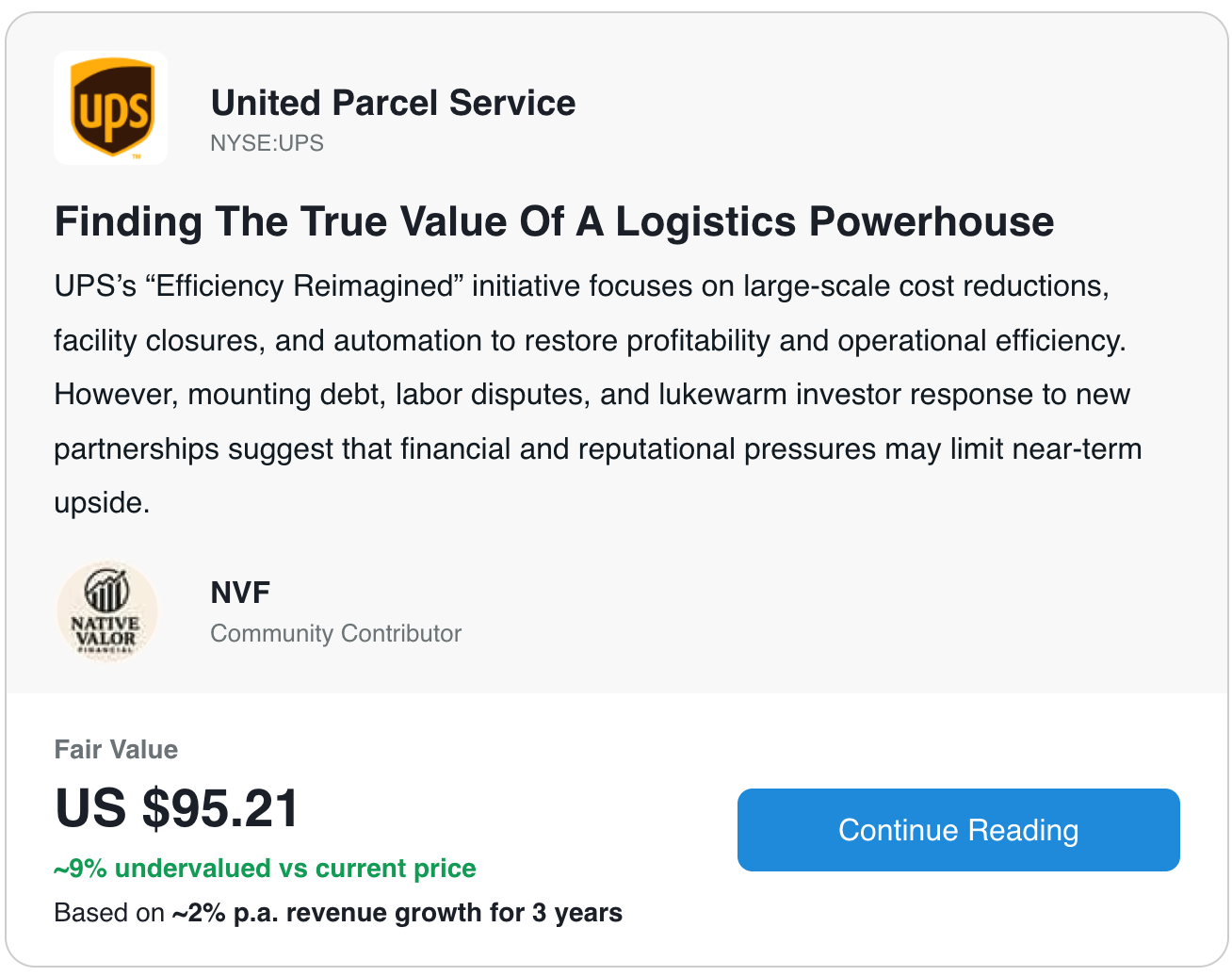Click 'facility closures' in the summary paragraph
Screen dimensions: 1232x976
158,340
